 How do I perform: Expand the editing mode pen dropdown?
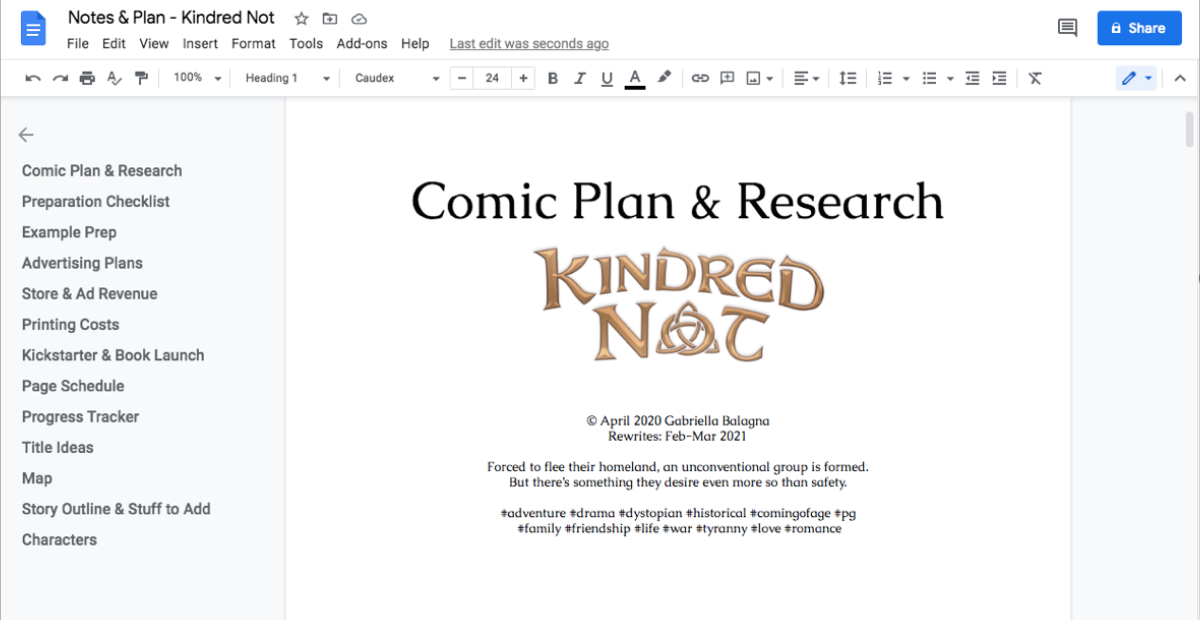pyautogui.click(x=1148, y=77)
